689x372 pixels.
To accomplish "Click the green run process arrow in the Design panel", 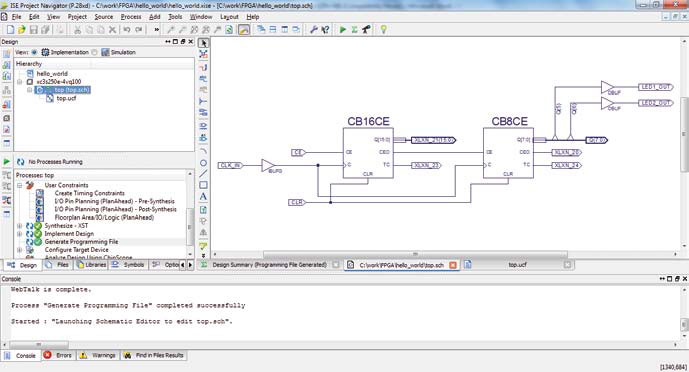I will pos(7,162).
